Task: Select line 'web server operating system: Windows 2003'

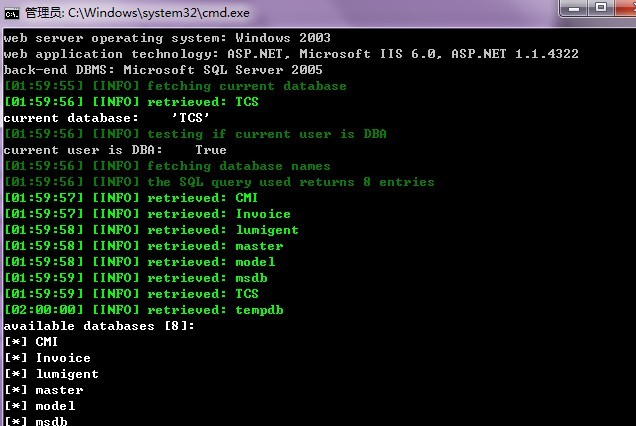Action: point(167,38)
